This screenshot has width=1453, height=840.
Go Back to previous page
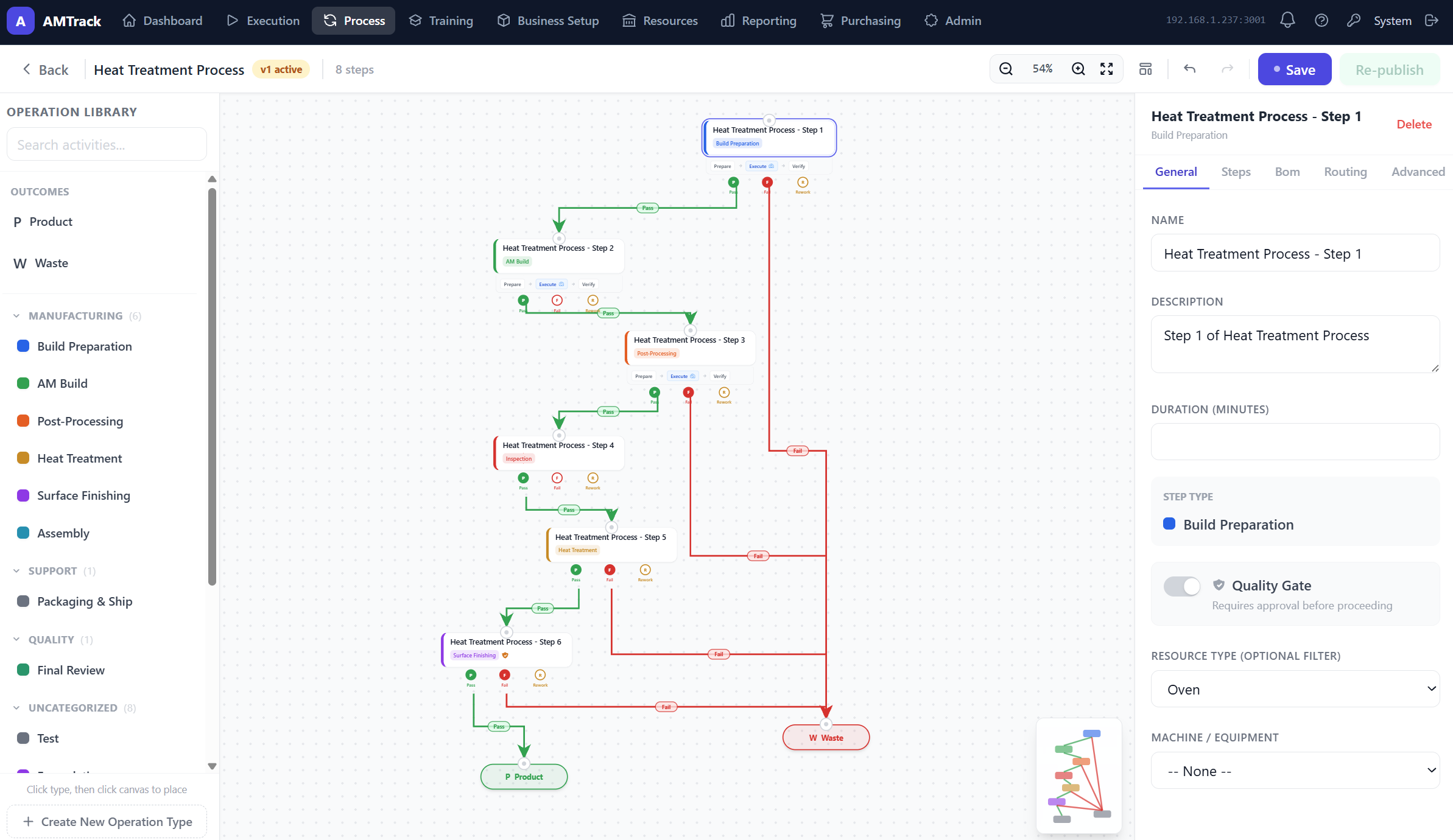pos(46,69)
